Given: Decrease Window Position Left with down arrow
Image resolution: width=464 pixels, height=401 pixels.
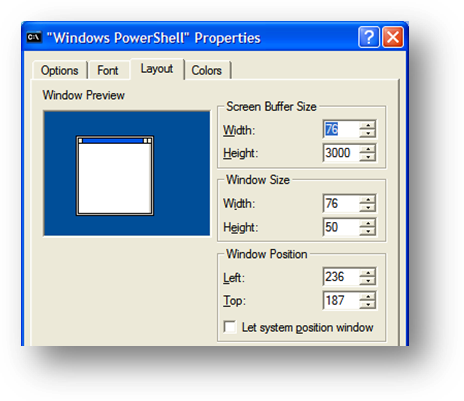Looking at the screenshot, I should pos(368,281).
